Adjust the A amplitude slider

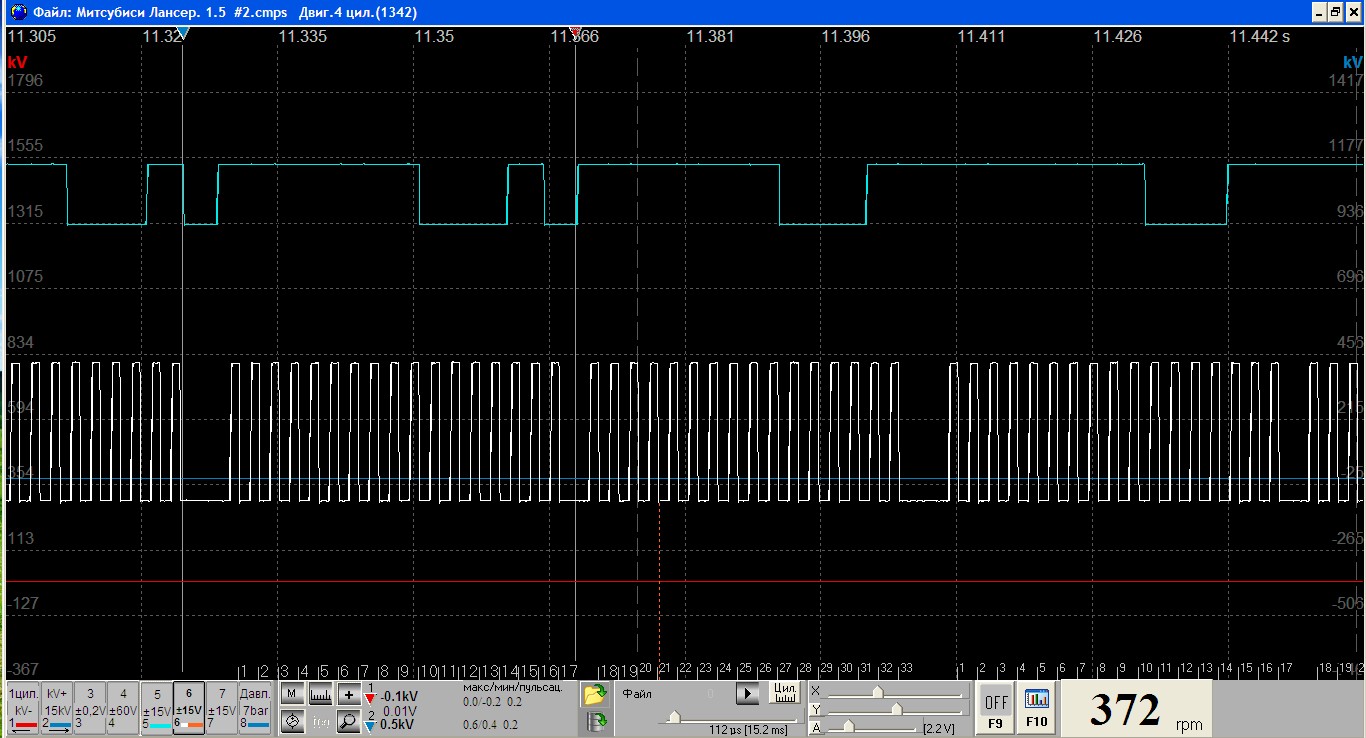pyautogui.click(x=848, y=727)
